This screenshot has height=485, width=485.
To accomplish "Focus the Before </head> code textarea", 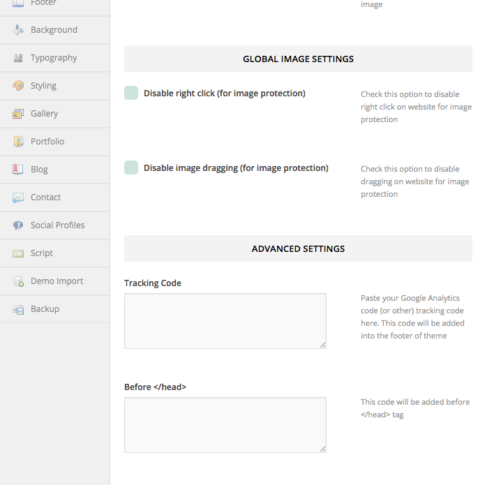I will 225,425.
